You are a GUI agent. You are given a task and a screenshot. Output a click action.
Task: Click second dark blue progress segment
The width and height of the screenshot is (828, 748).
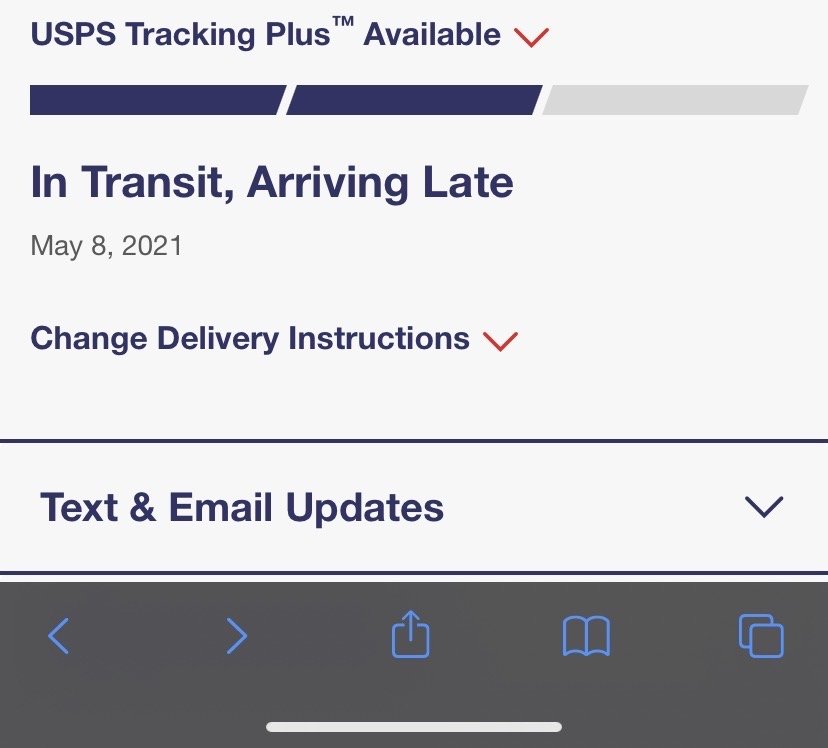tap(414, 100)
